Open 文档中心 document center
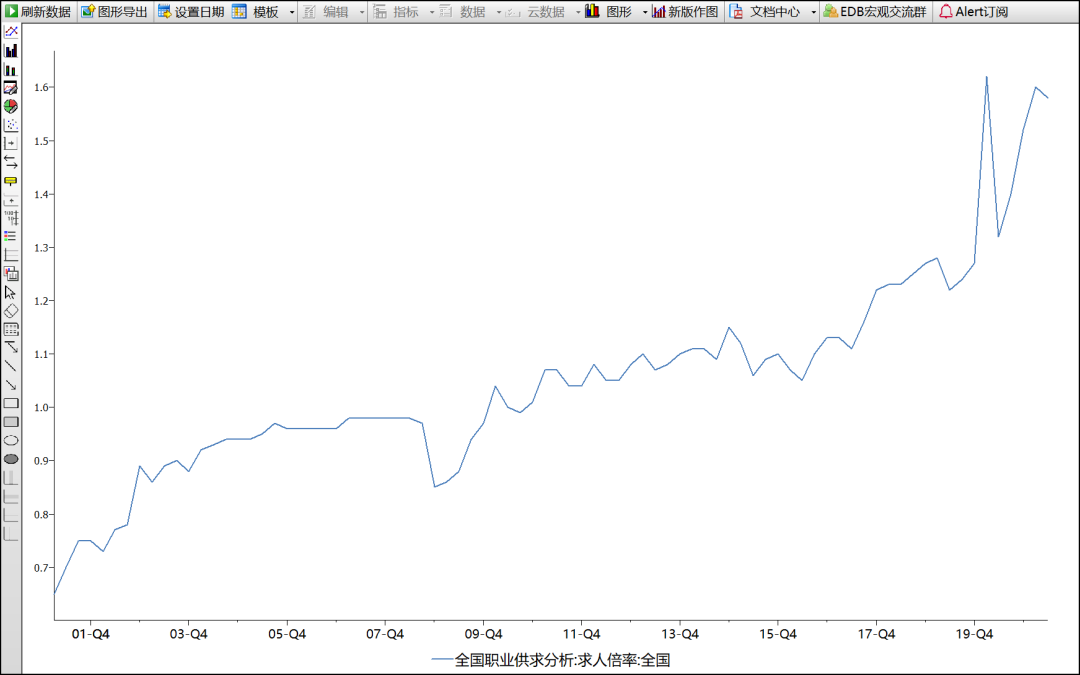The width and height of the screenshot is (1080, 675). (767, 12)
